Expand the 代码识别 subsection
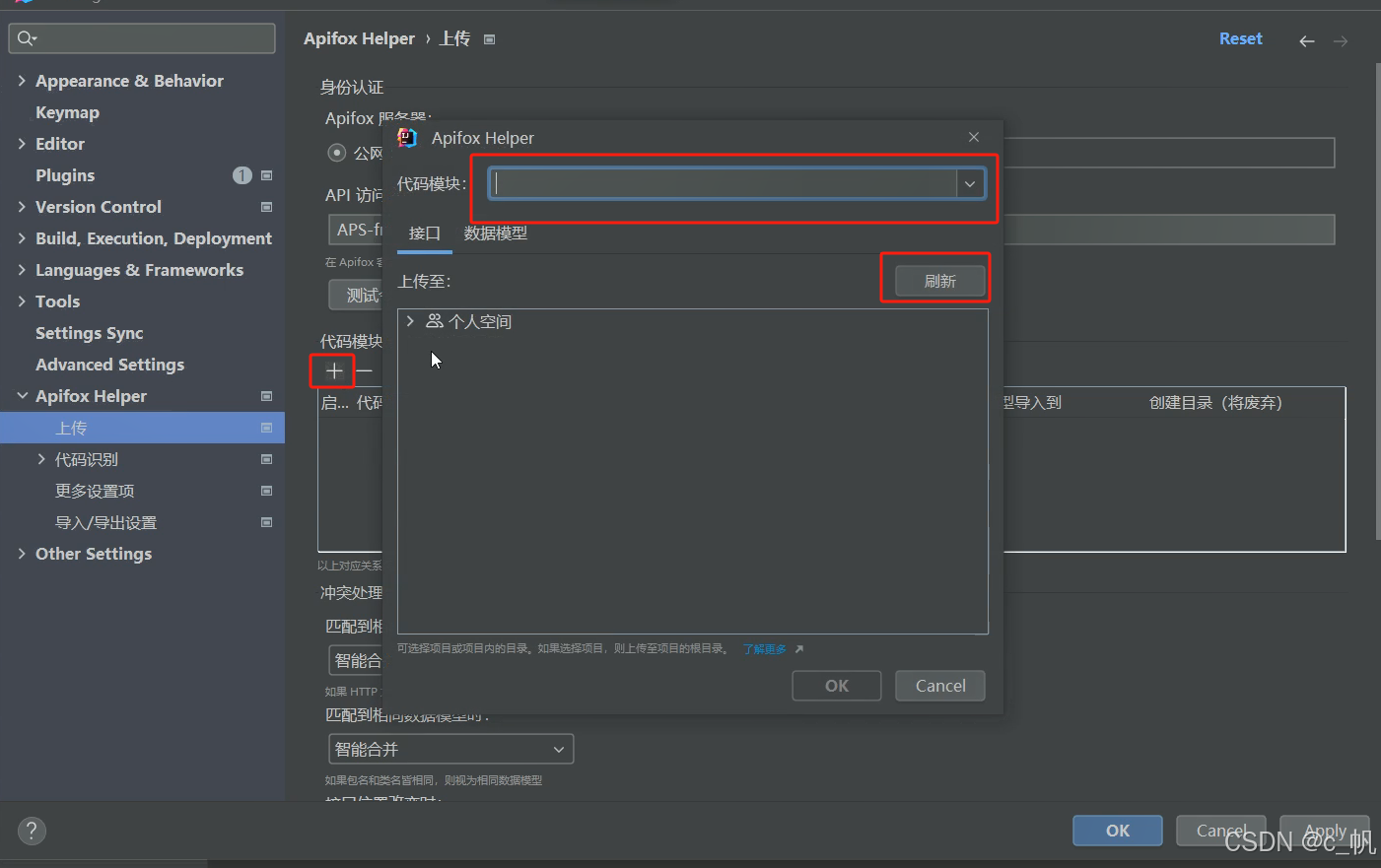 (41, 459)
